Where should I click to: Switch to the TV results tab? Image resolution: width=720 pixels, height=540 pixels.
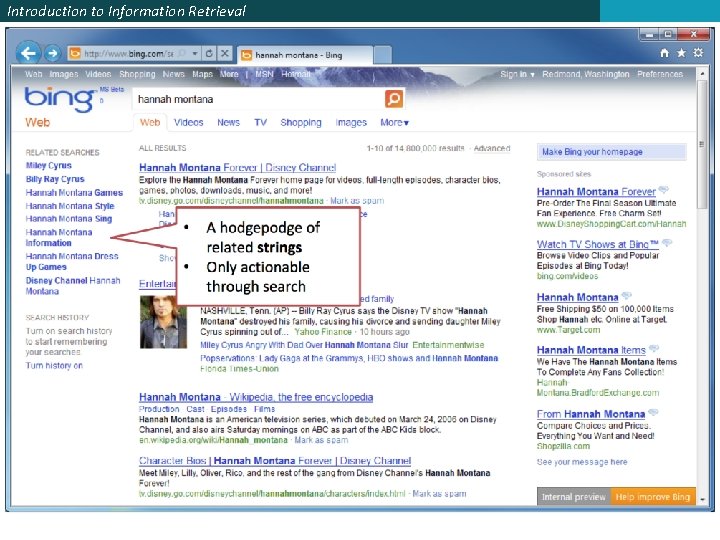(260, 123)
